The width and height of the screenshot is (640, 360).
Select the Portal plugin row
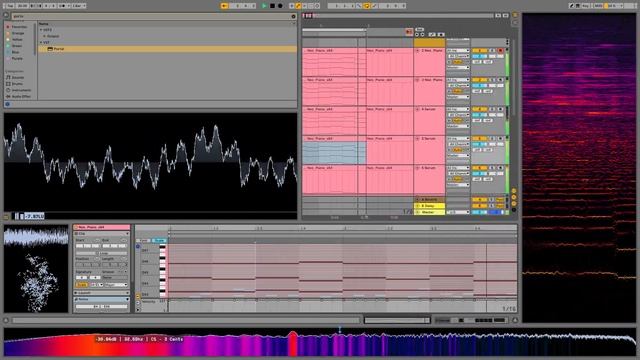167,49
